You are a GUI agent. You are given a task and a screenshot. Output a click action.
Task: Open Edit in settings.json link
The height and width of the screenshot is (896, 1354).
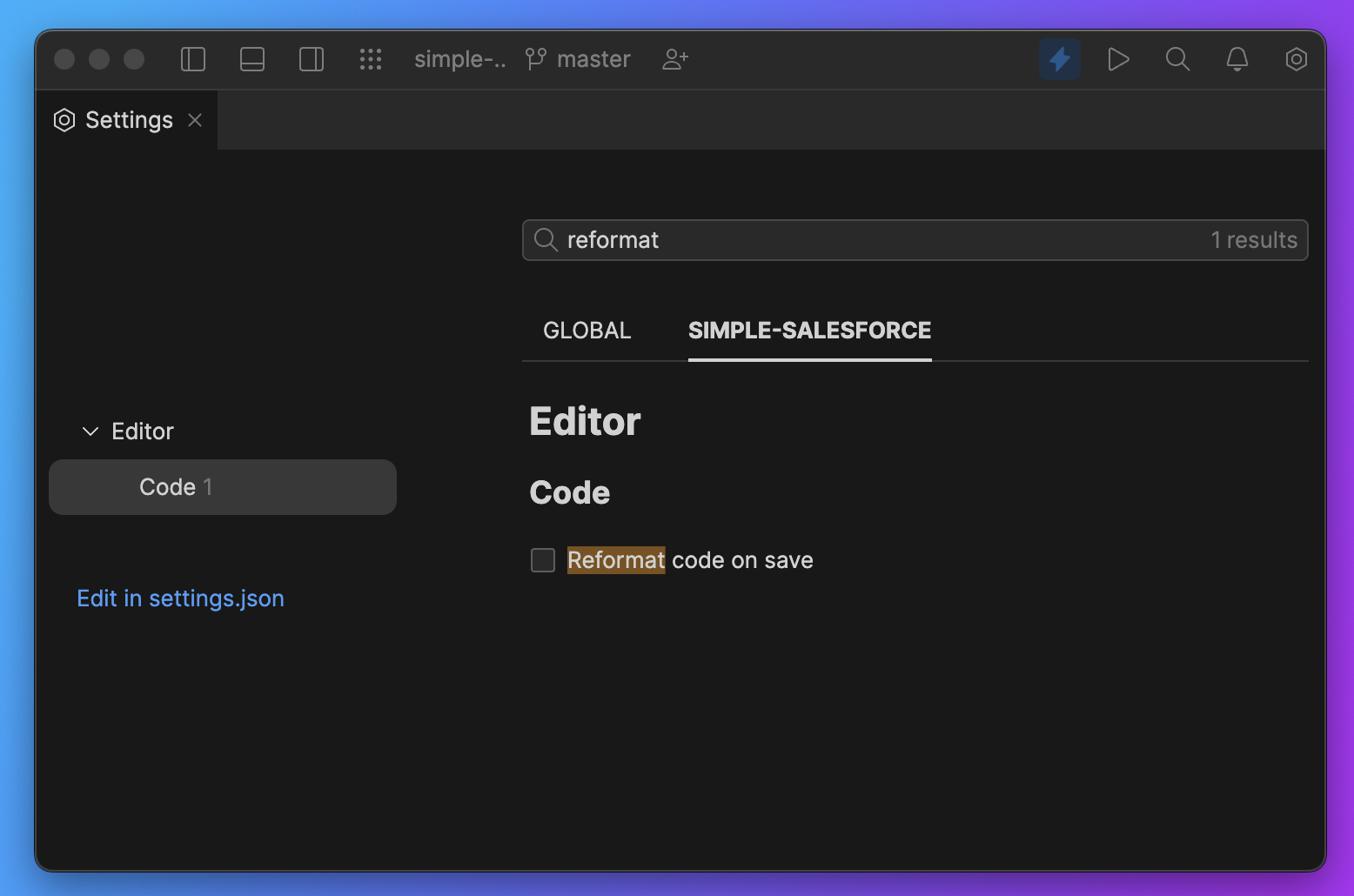(181, 598)
